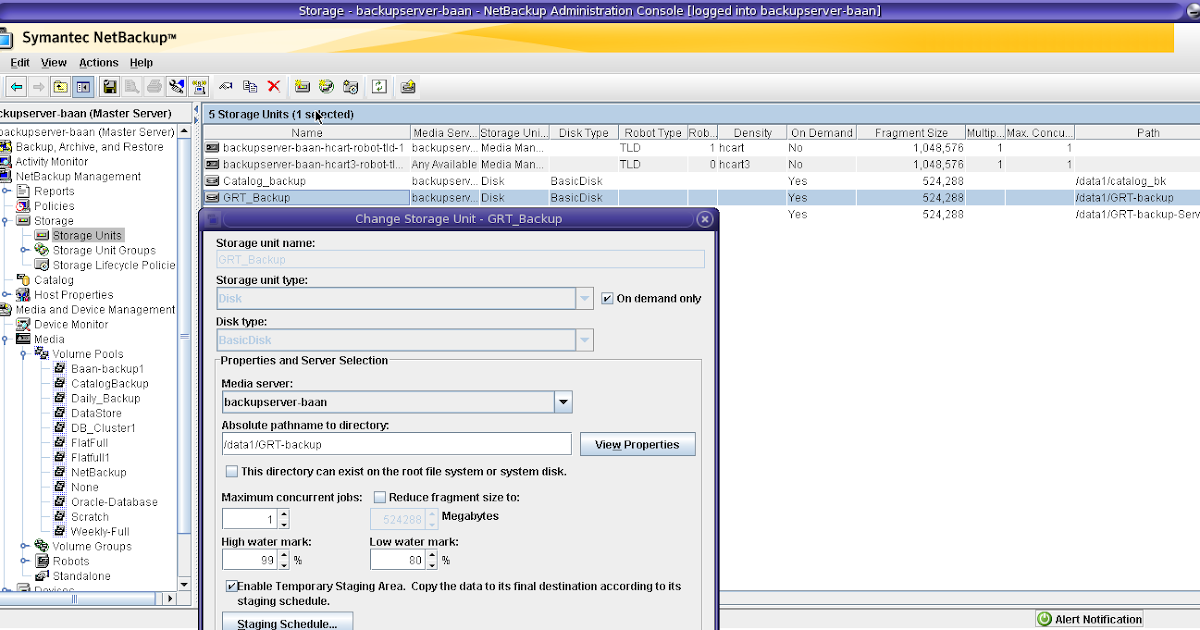This screenshot has height=630, width=1200.
Task: Close the Change Storage Unit dialog
Action: point(704,218)
